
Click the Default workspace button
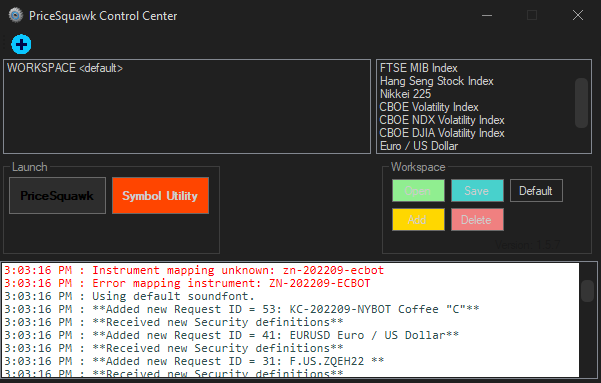point(536,191)
